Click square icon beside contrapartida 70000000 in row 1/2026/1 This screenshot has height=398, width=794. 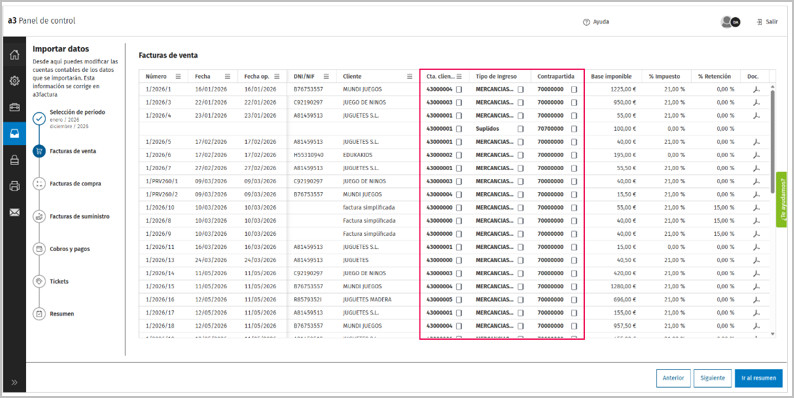point(574,89)
